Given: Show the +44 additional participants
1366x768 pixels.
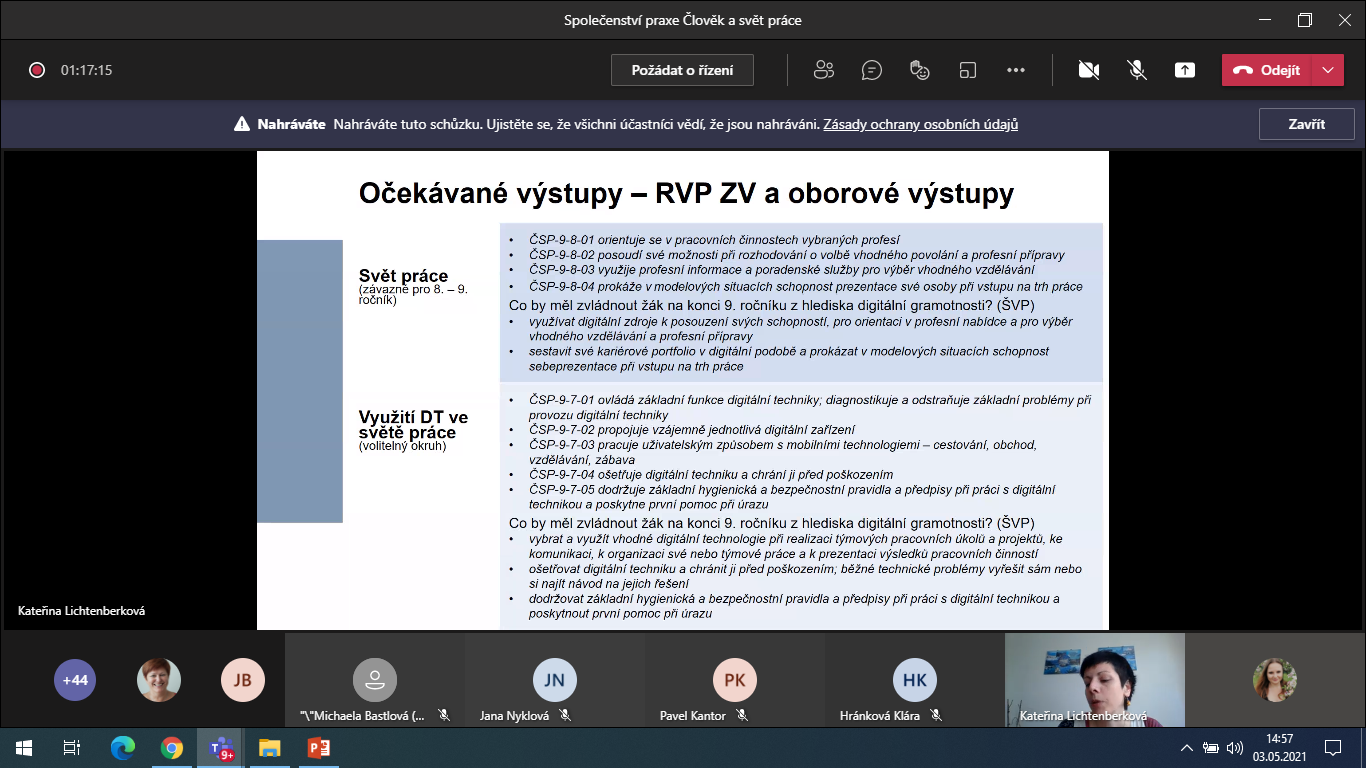Looking at the screenshot, I should point(75,680).
